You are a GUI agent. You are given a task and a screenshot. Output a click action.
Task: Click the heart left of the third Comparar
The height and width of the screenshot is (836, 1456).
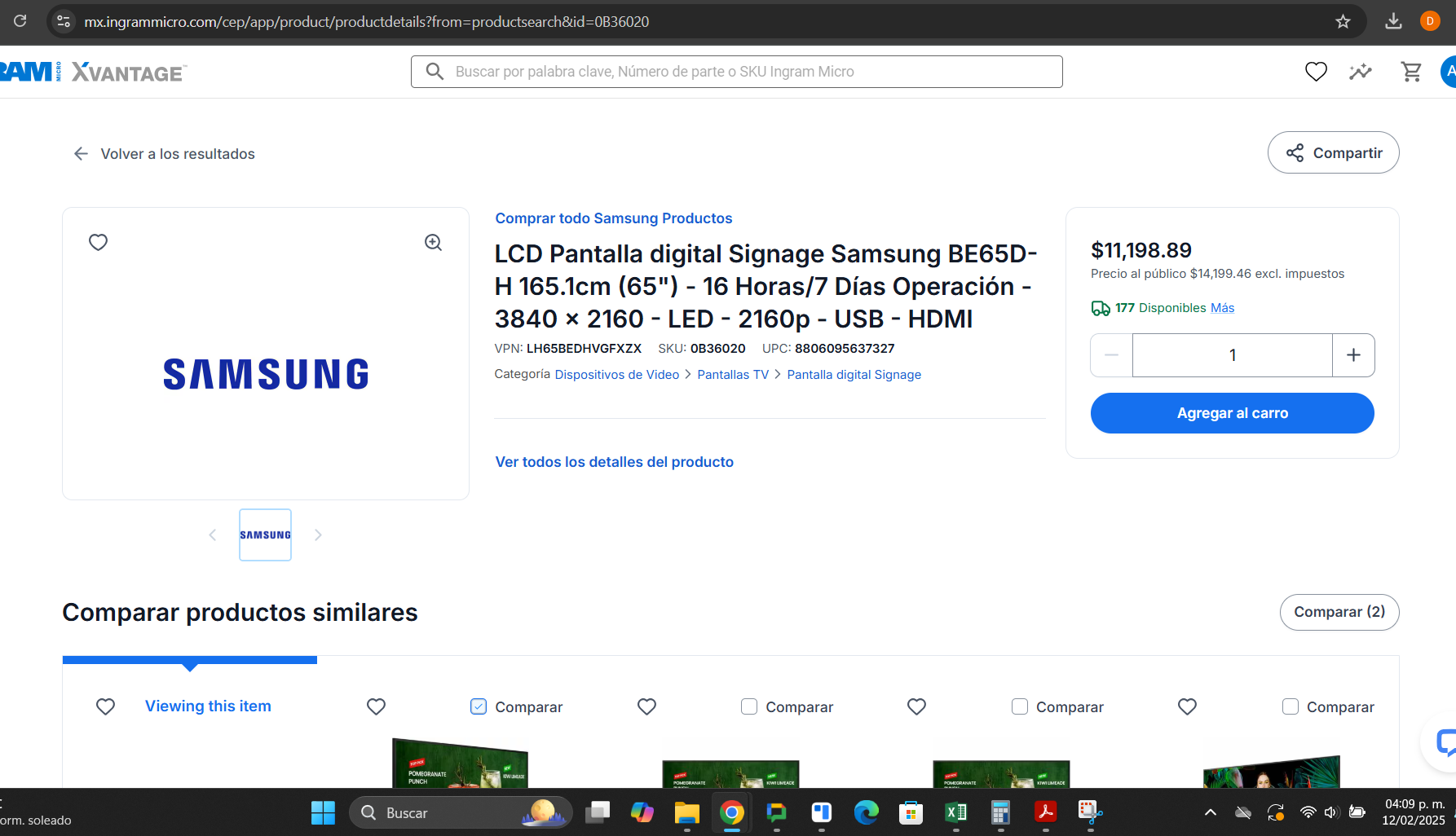coord(916,706)
